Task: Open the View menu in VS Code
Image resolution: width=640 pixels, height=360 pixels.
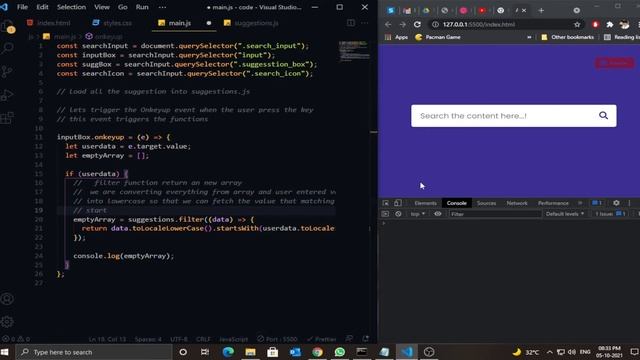Action: (102, 7)
